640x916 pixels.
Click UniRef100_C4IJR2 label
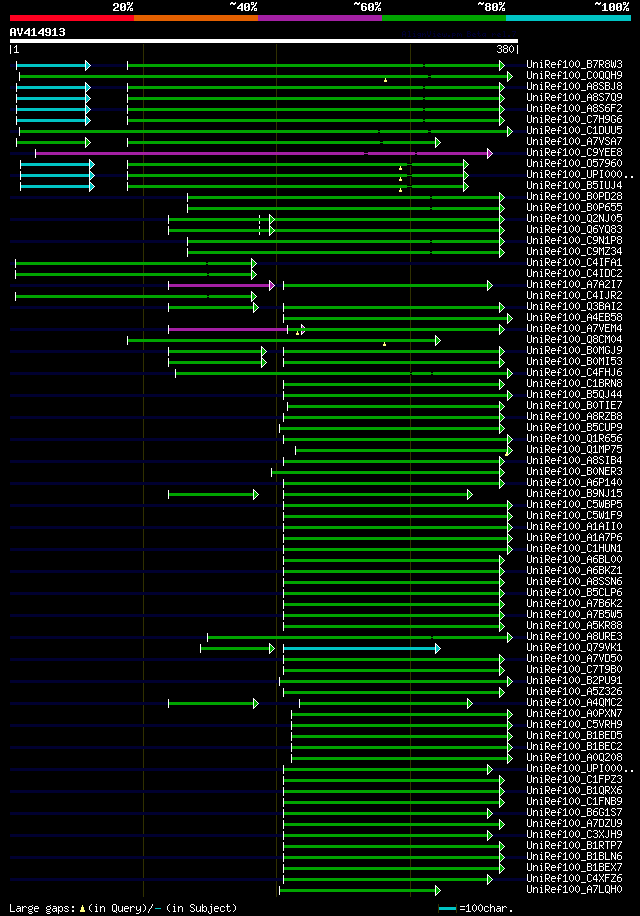[574, 296]
